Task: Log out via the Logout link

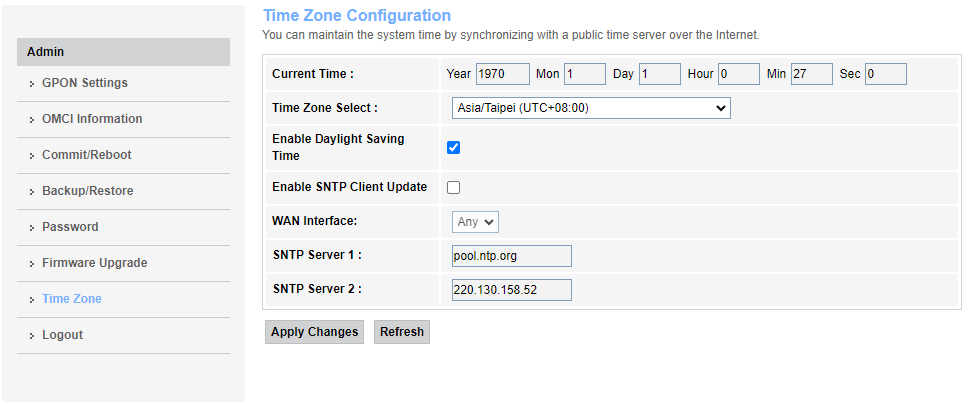Action: 62,335
